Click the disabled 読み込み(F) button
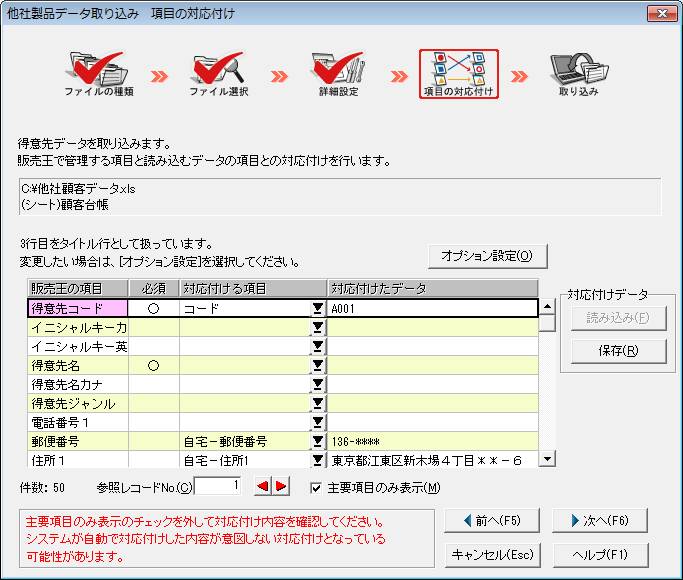The image size is (683, 580). tap(618, 317)
